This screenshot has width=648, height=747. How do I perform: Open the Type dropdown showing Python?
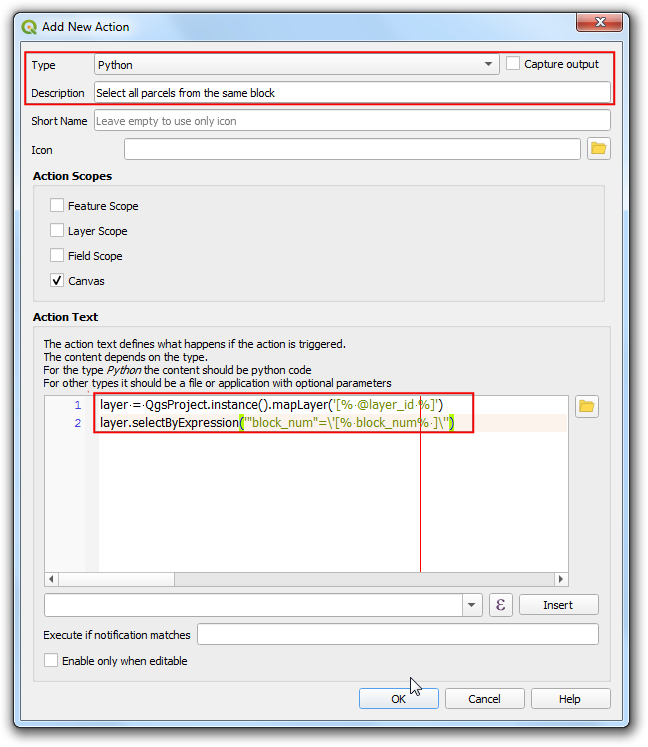(296, 65)
